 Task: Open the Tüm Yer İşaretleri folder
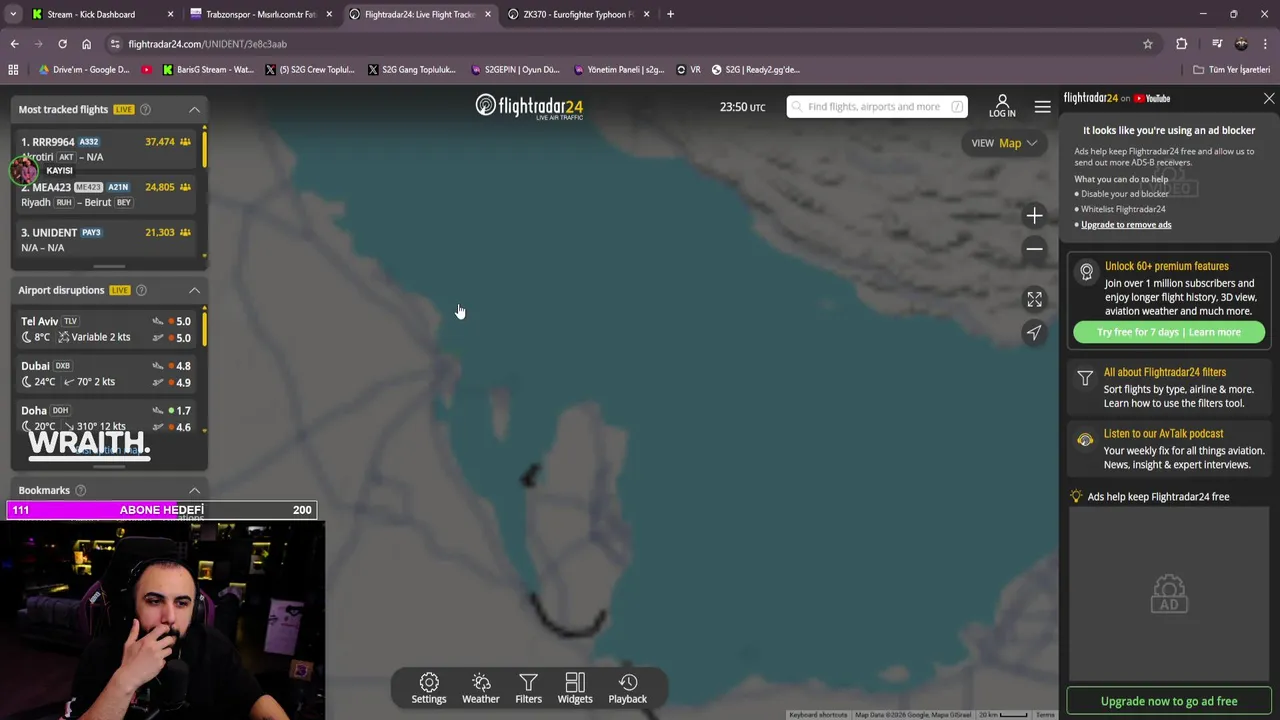pos(1232,70)
